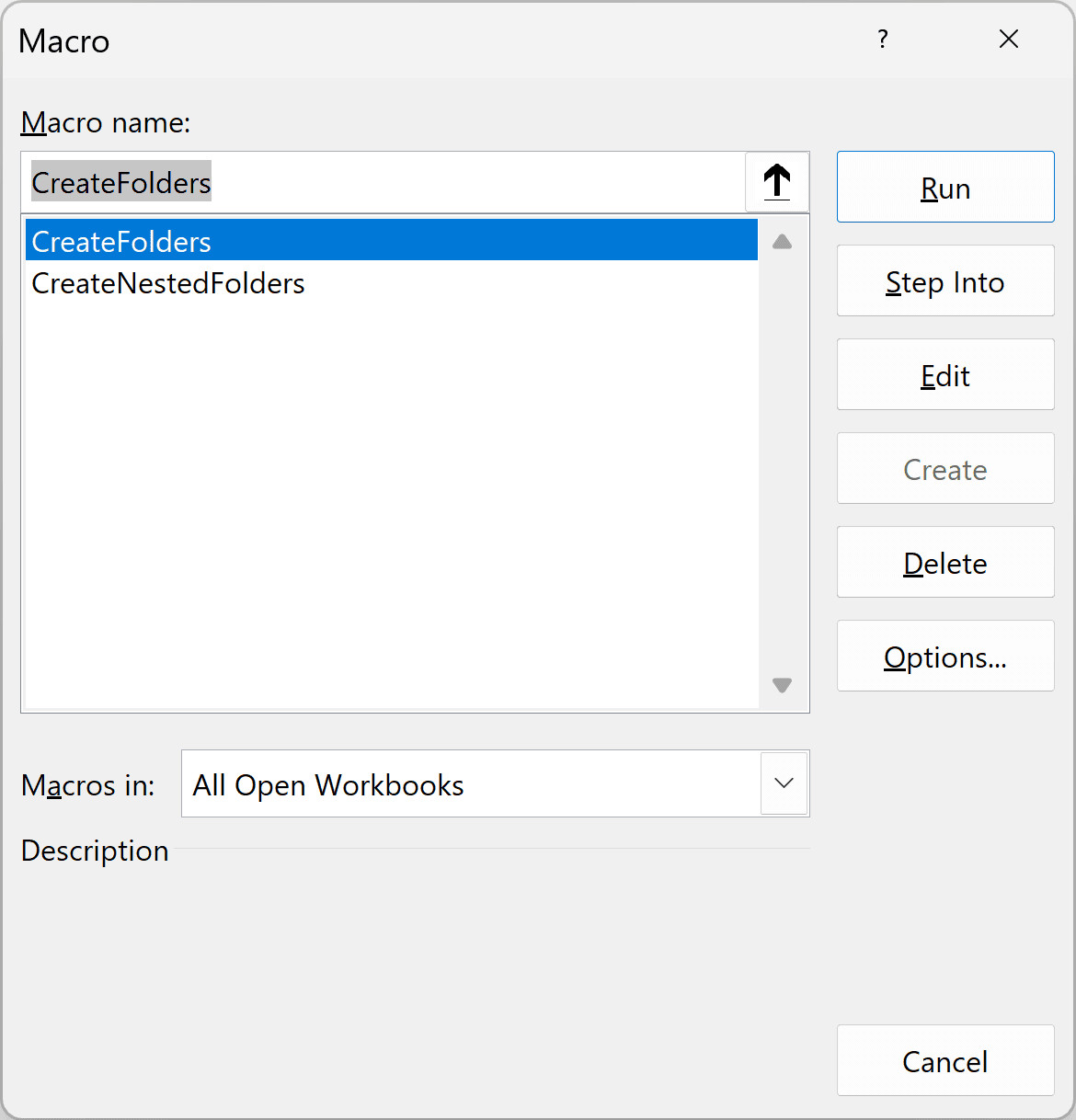
Task: Expand the All Open Workbooks selector
Action: pos(784,783)
